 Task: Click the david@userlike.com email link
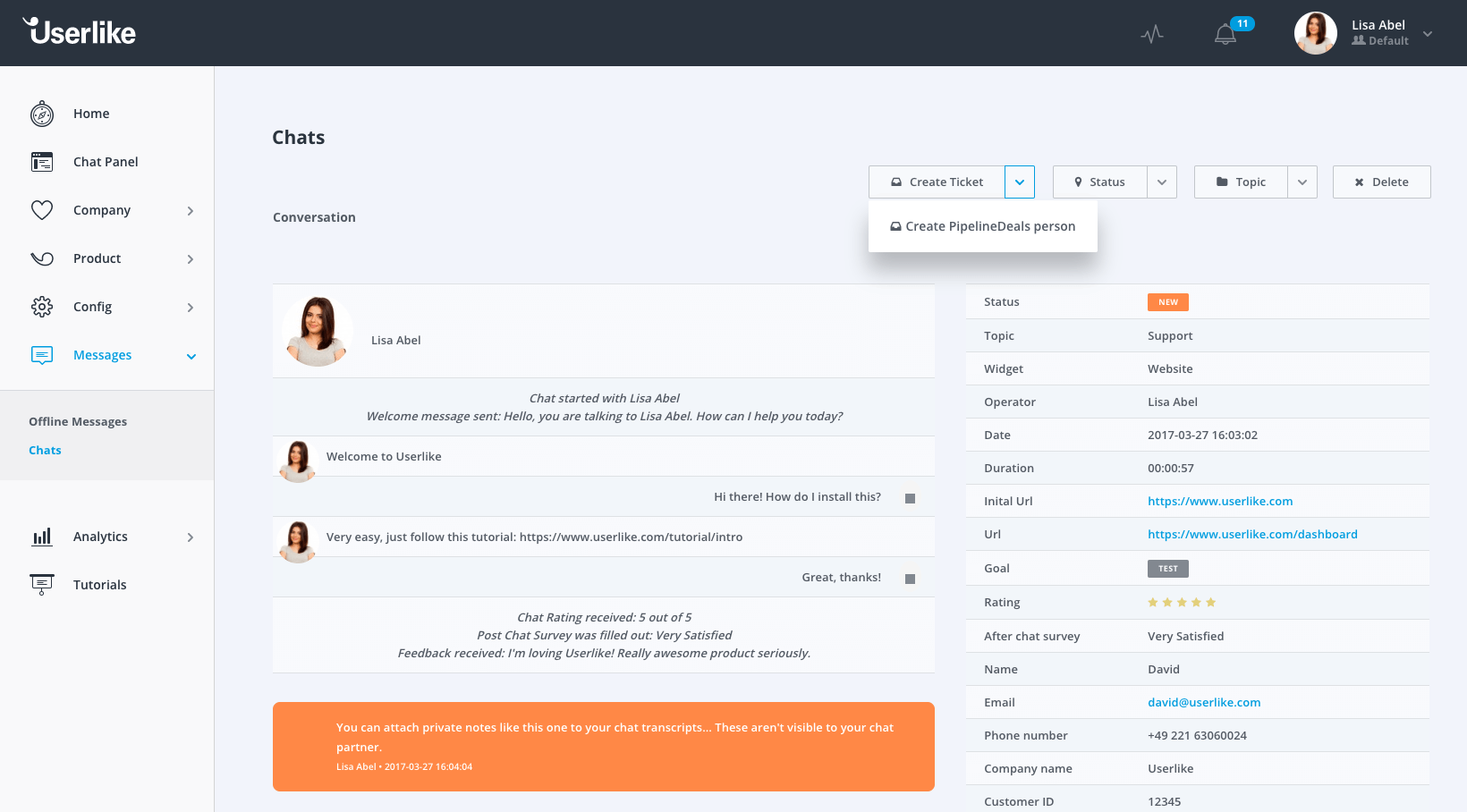pyautogui.click(x=1204, y=702)
